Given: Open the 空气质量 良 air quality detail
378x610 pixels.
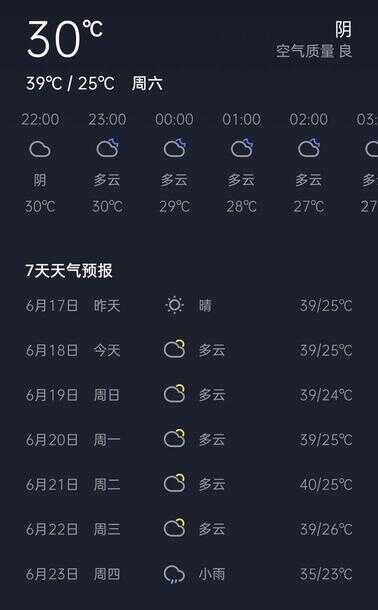Looking at the screenshot, I should 314,51.
